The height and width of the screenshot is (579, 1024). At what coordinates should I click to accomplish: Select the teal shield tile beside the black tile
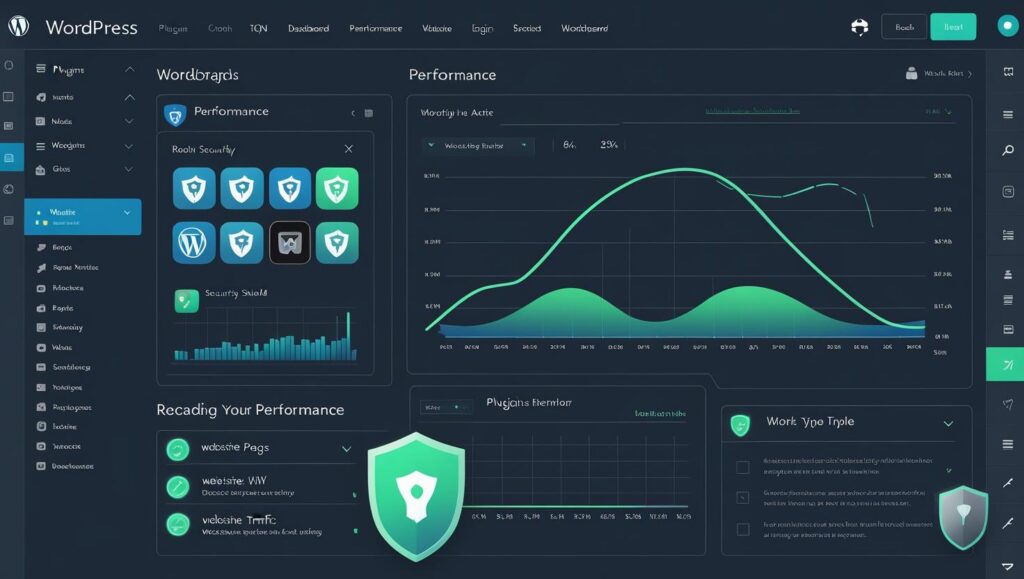point(337,243)
